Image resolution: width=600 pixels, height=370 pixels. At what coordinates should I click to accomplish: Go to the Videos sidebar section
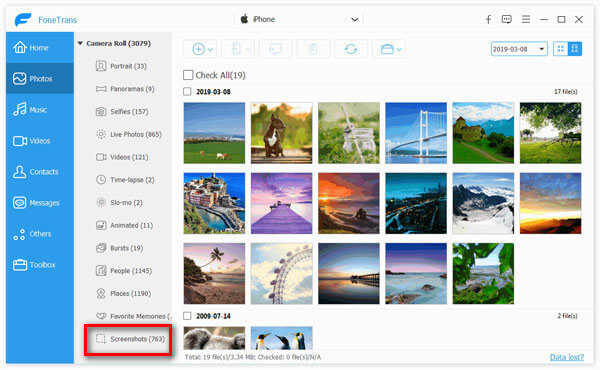(x=40, y=140)
